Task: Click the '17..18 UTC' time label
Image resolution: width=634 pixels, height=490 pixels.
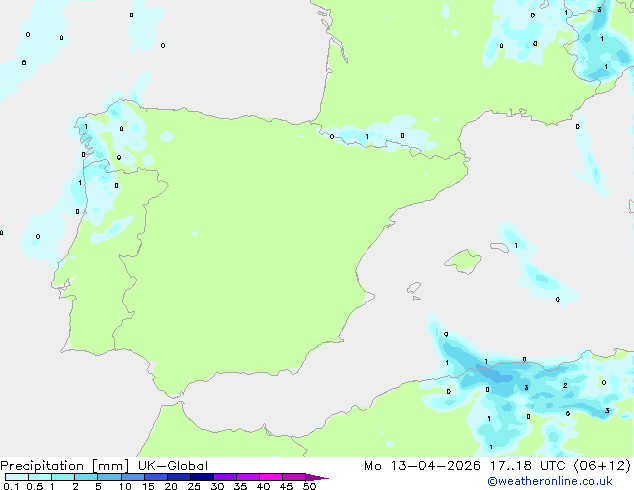Action: [x=527, y=466]
